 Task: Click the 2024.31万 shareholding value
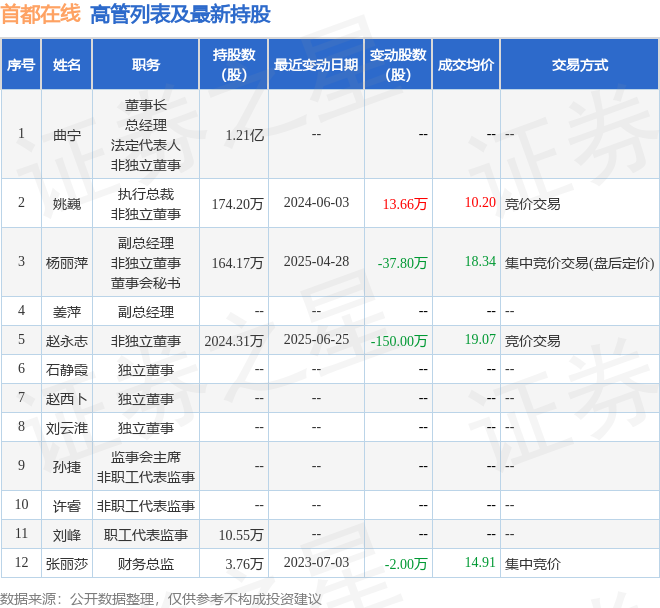[234, 341]
